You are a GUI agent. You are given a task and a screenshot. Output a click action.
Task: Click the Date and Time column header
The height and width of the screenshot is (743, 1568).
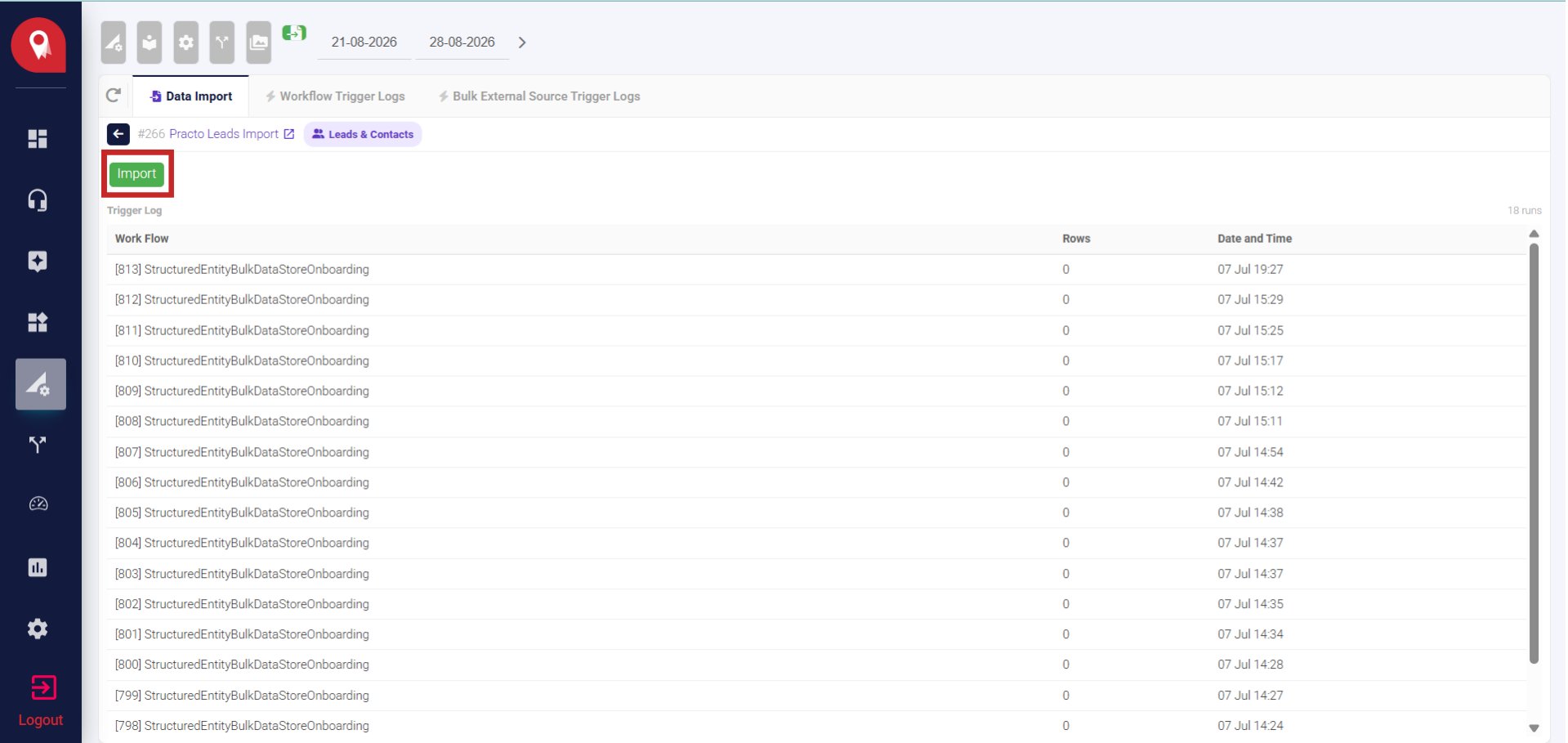tap(1254, 239)
